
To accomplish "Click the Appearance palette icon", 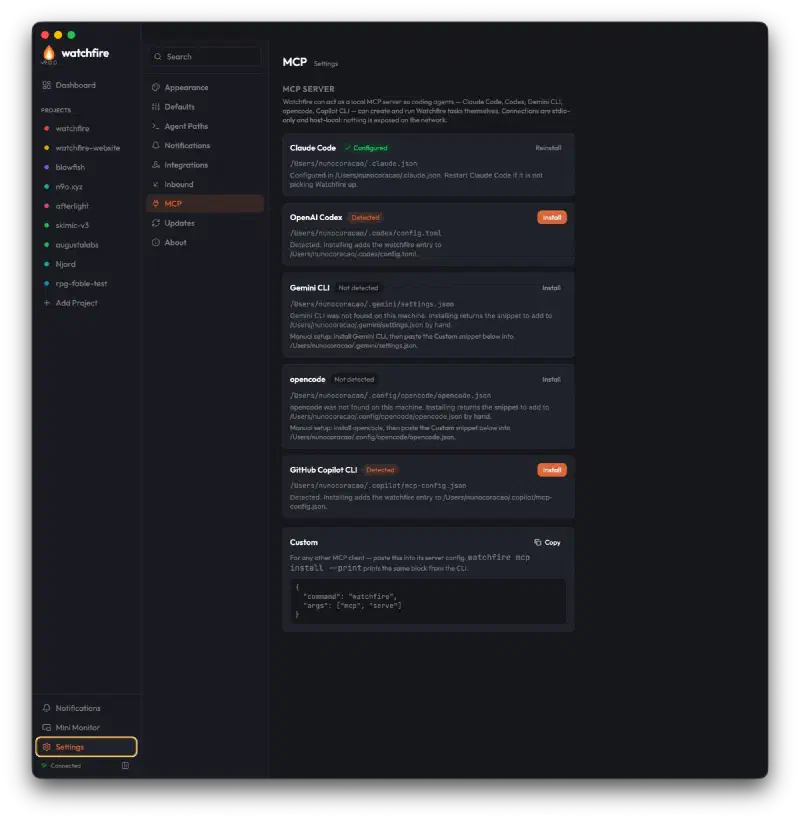I will (155, 87).
